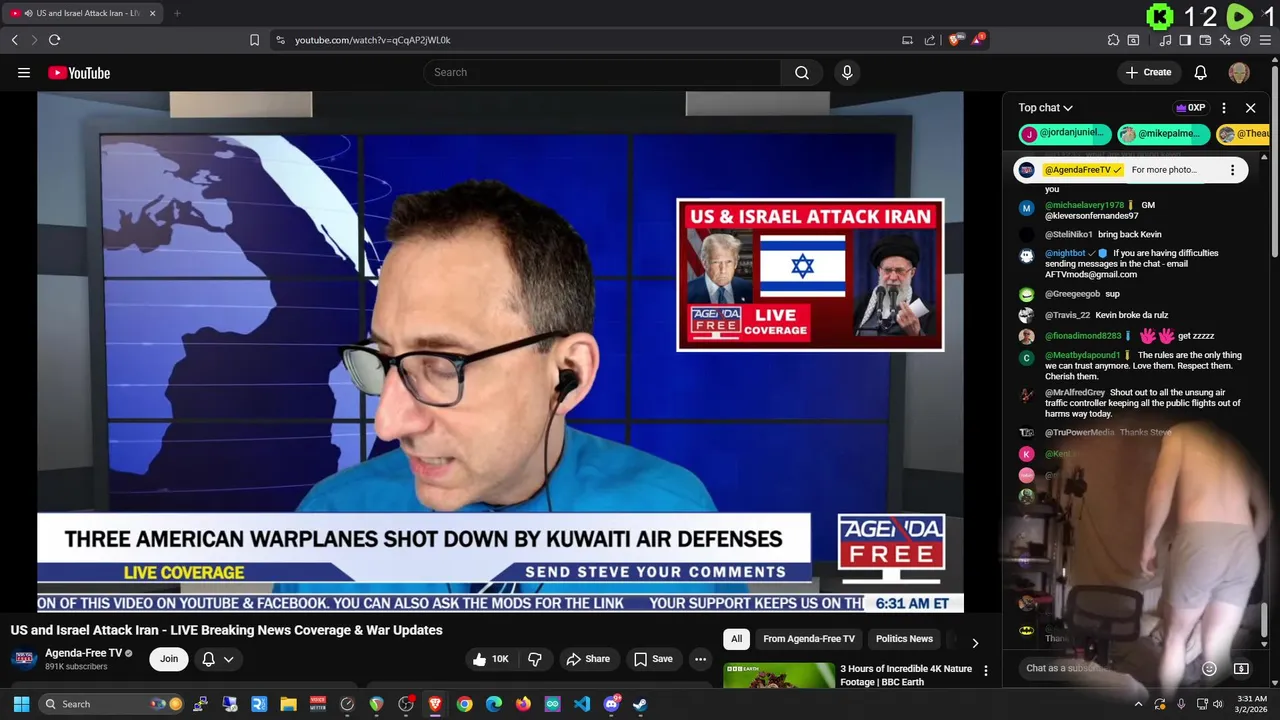Open the YouTube hamburger guide menu
This screenshot has width=1280, height=720.
coord(24,72)
